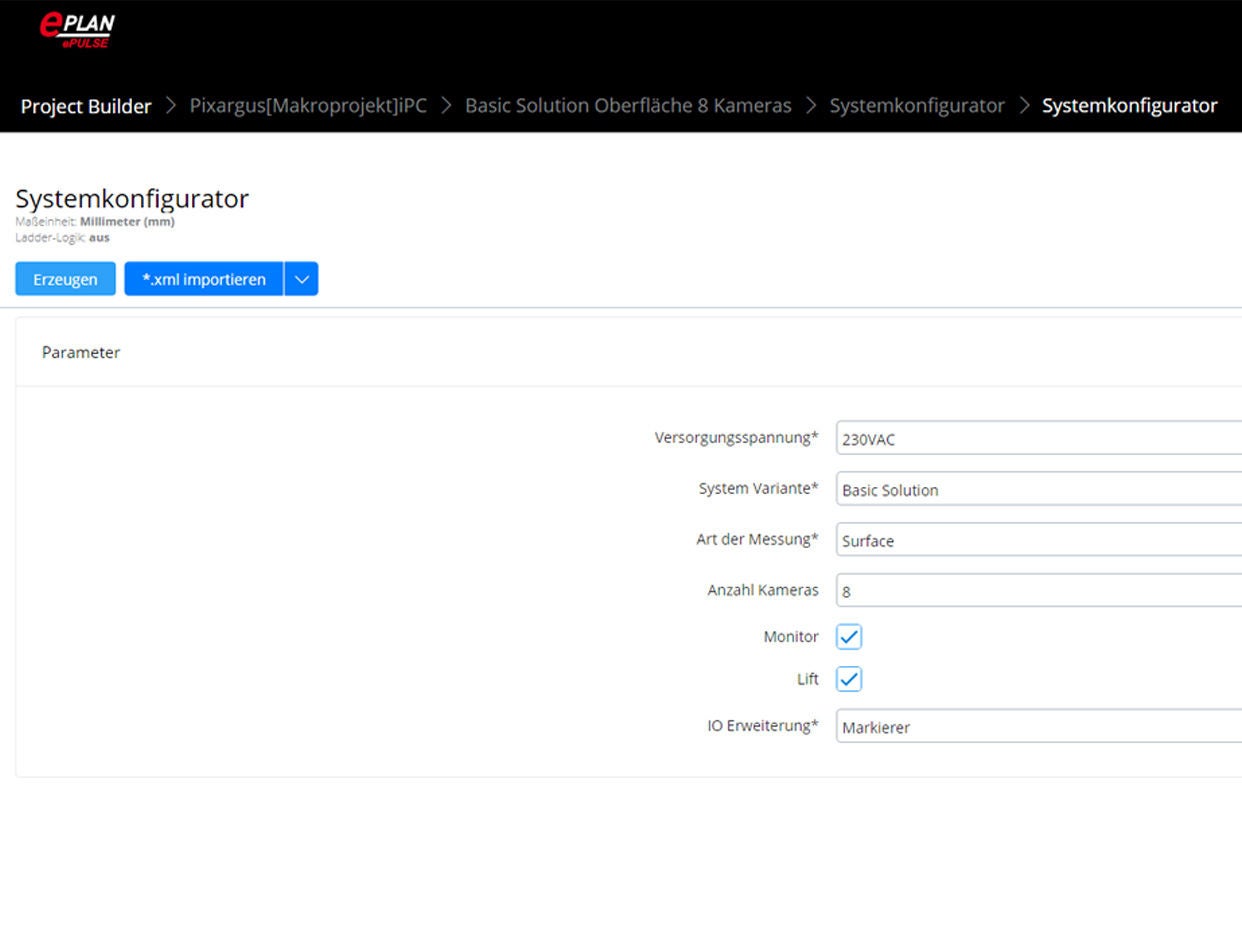Viewport: 1242px width, 934px height.
Task: Click the Erzeugen button
Action: [x=64, y=279]
